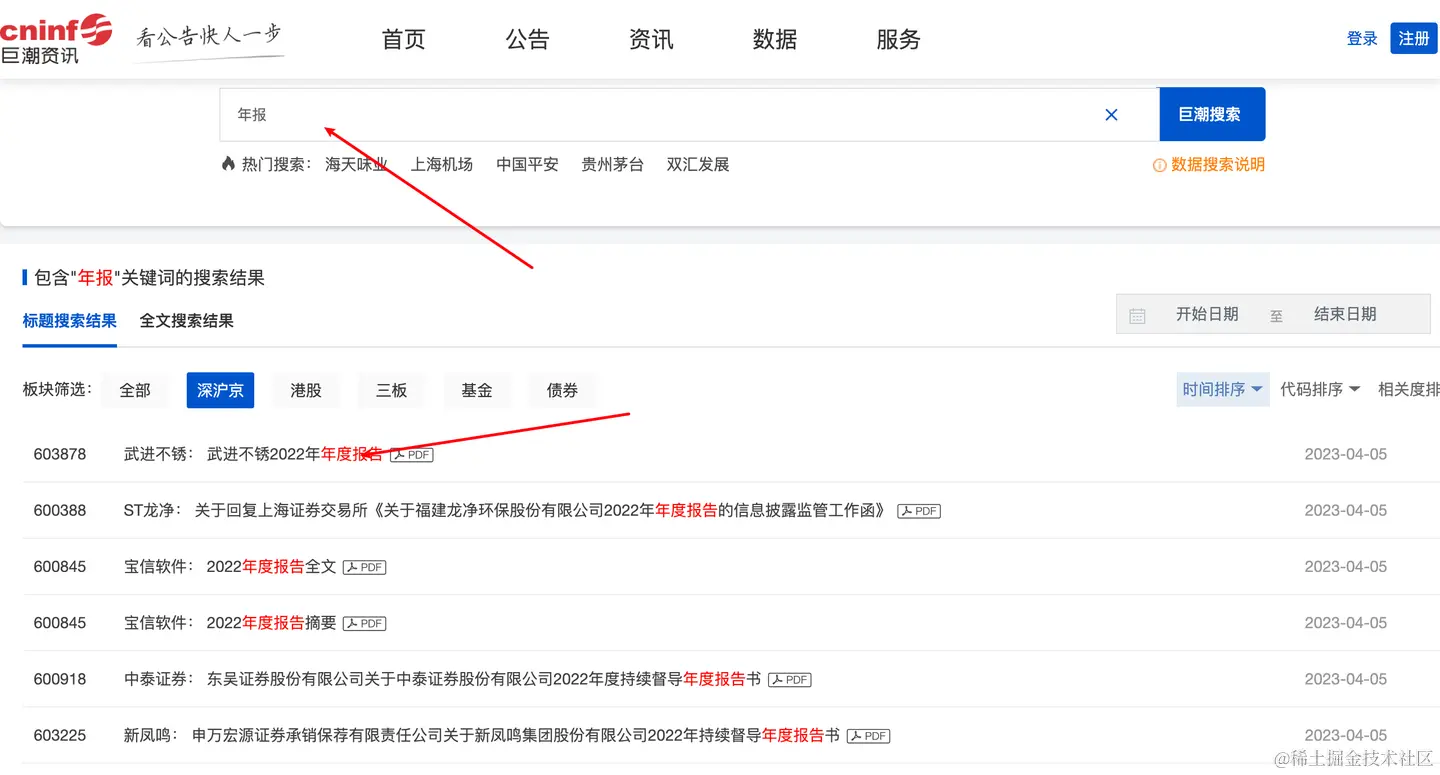Click the 结束日期 date field

click(x=1345, y=314)
